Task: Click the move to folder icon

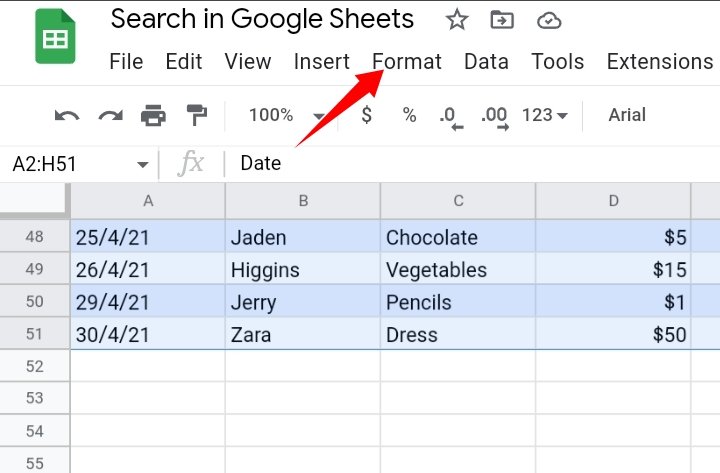Action: 502,20
